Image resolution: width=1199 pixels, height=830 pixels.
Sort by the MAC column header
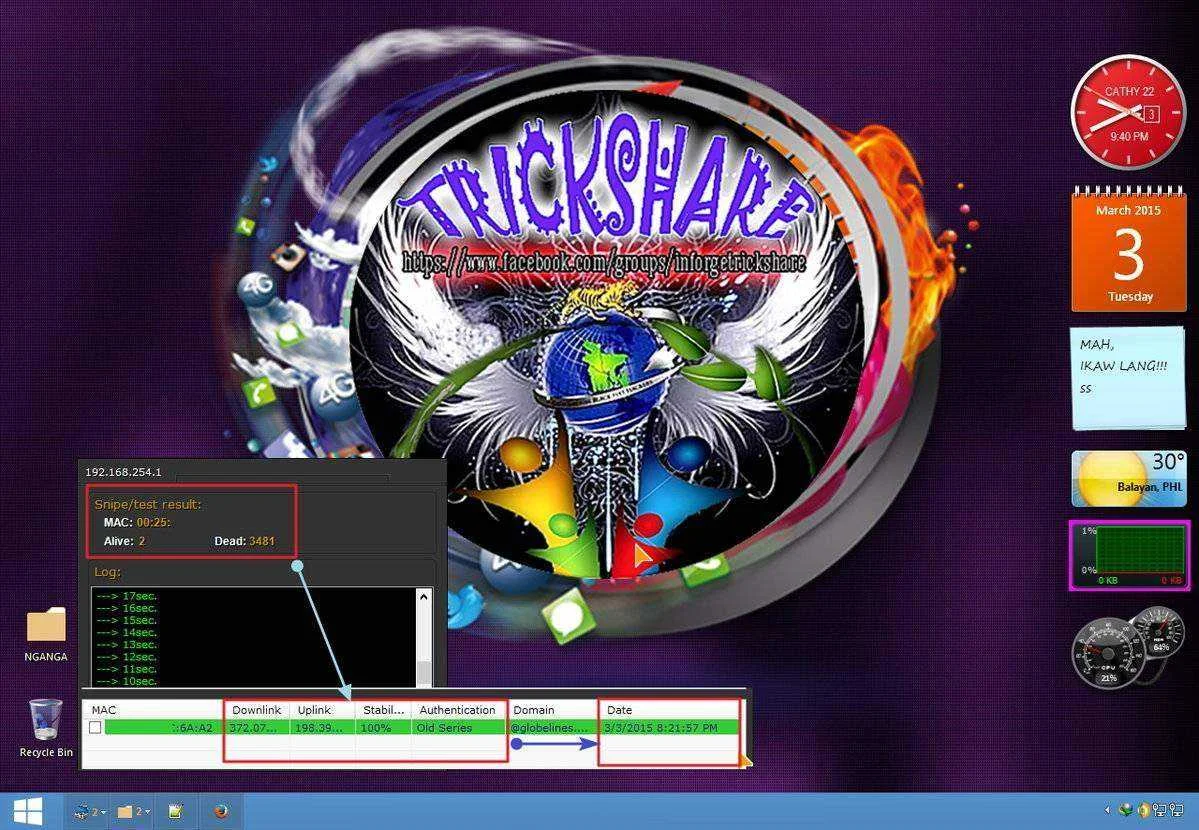[x=154, y=710]
